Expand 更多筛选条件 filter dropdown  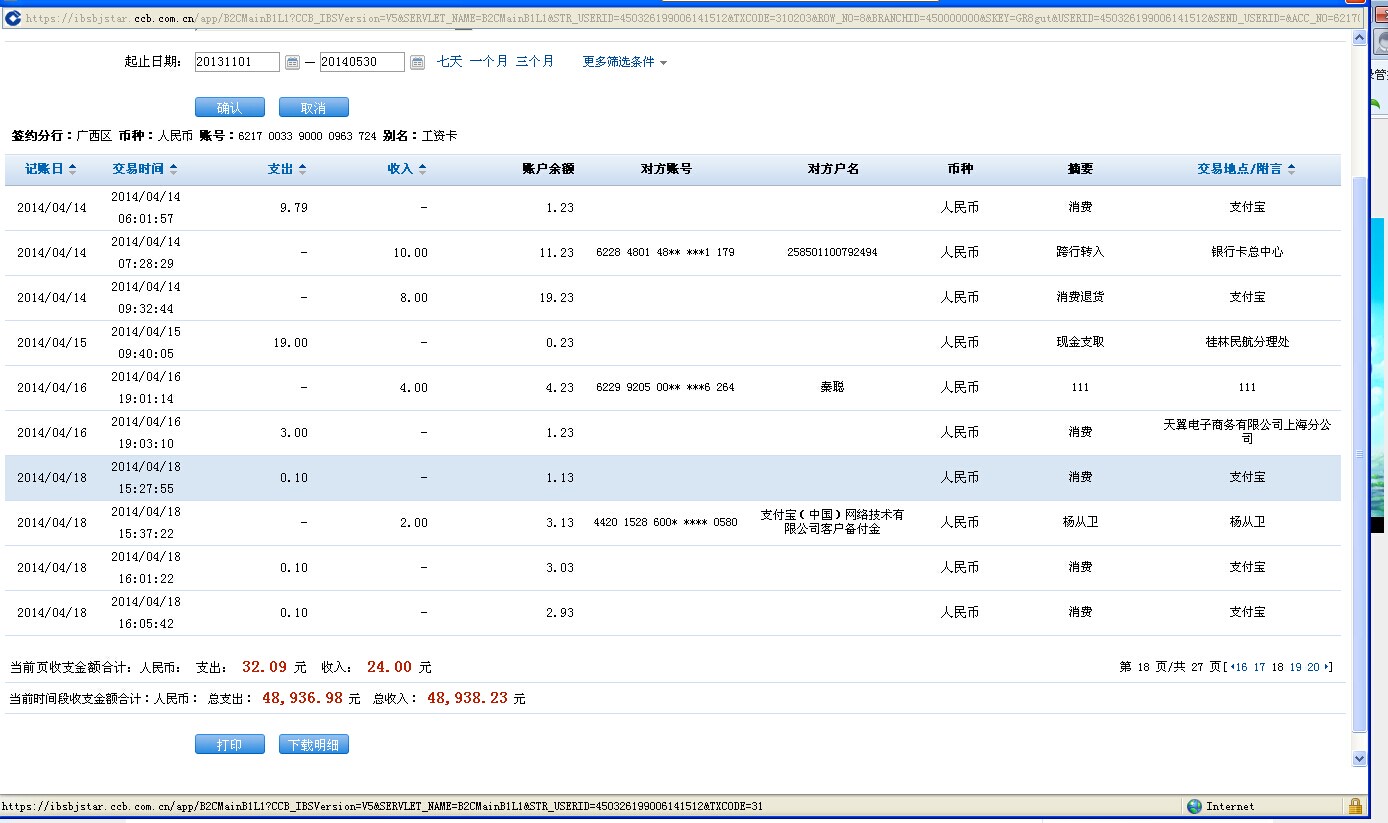coord(624,62)
